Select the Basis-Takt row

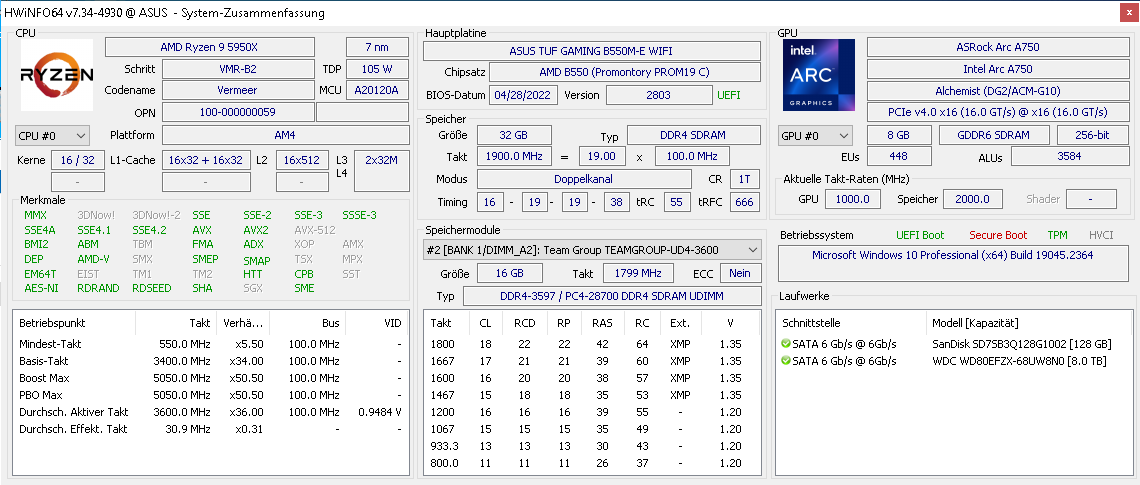211,361
